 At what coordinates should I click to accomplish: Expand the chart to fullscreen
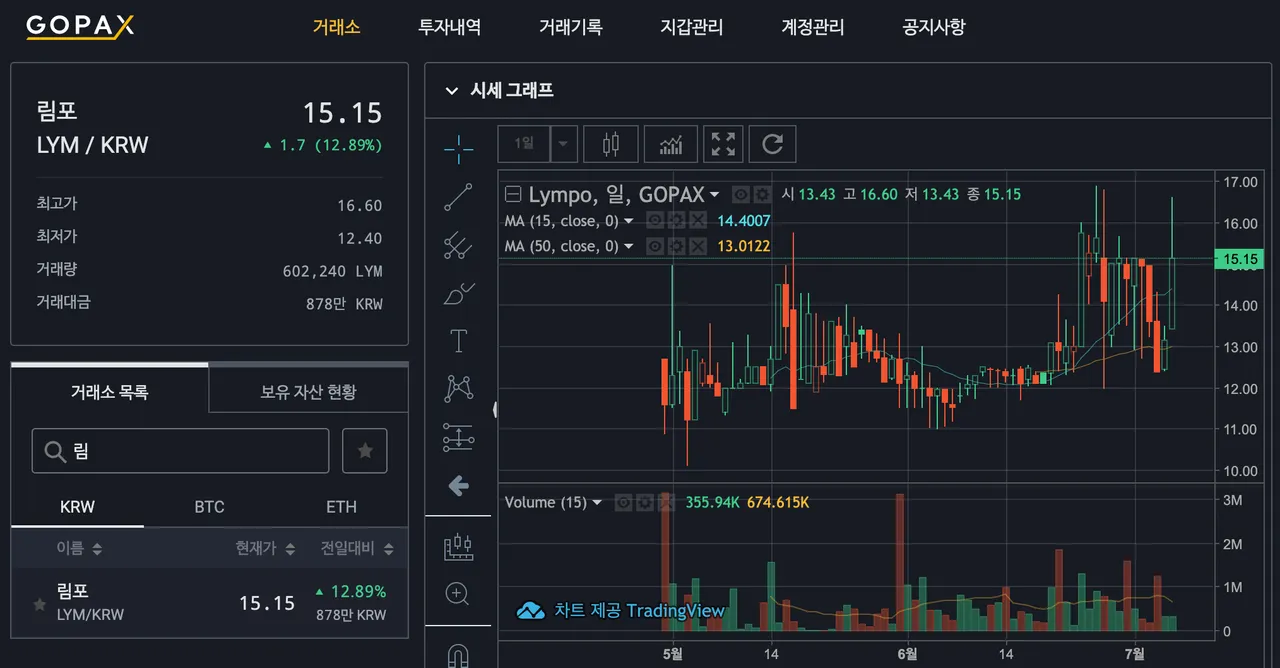tap(722, 143)
